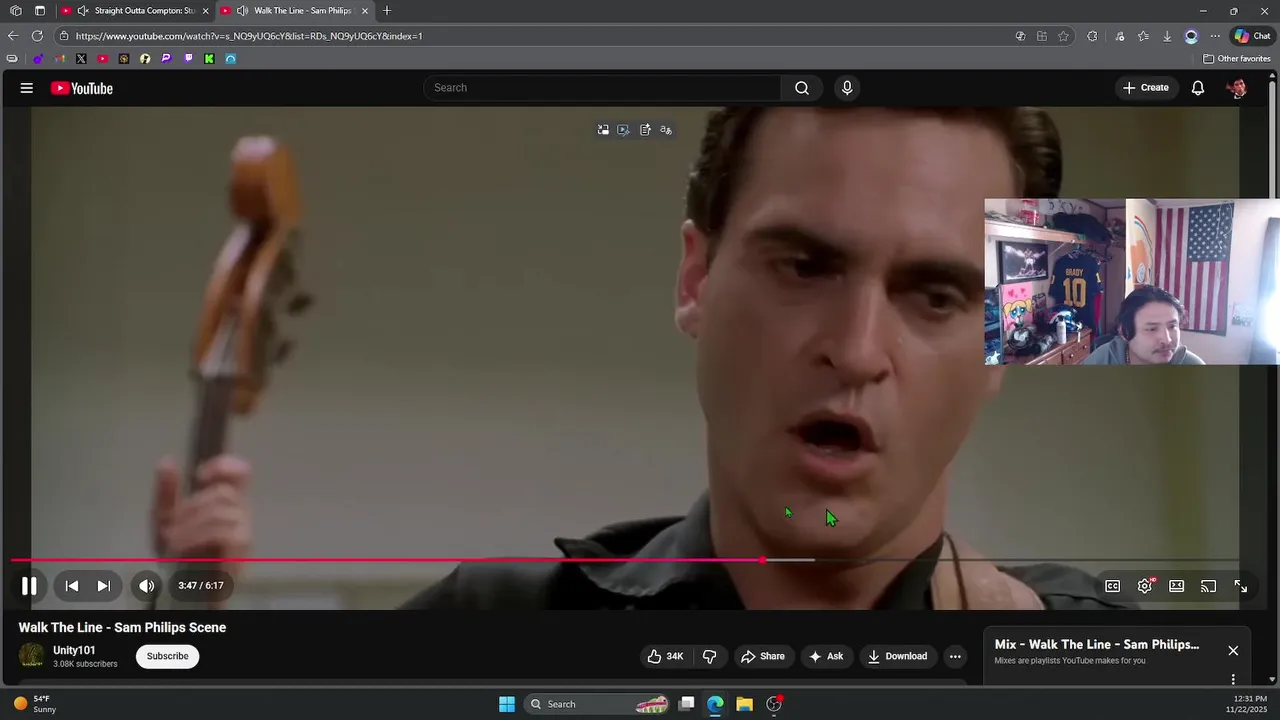
Task: Go back in the browser
Action: coord(13,36)
